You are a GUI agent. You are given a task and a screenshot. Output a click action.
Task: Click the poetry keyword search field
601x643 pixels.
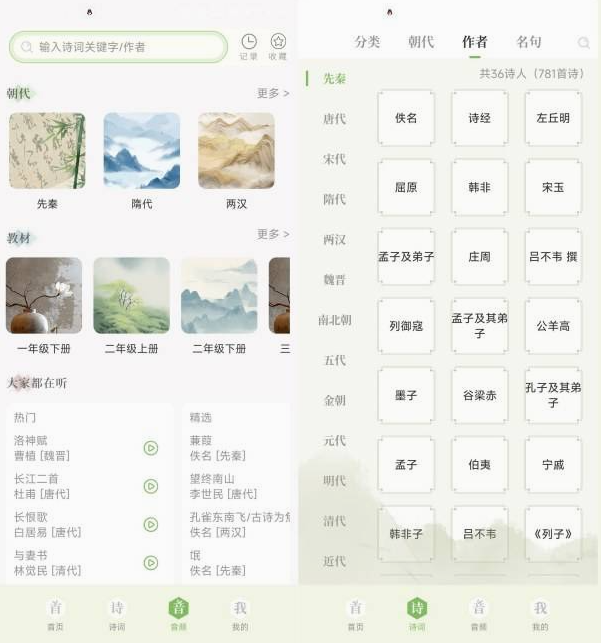pos(118,47)
